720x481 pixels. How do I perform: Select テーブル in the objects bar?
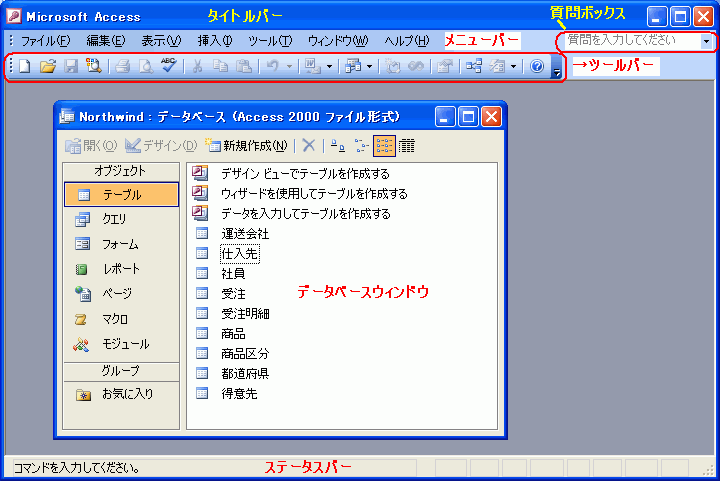click(x=121, y=195)
